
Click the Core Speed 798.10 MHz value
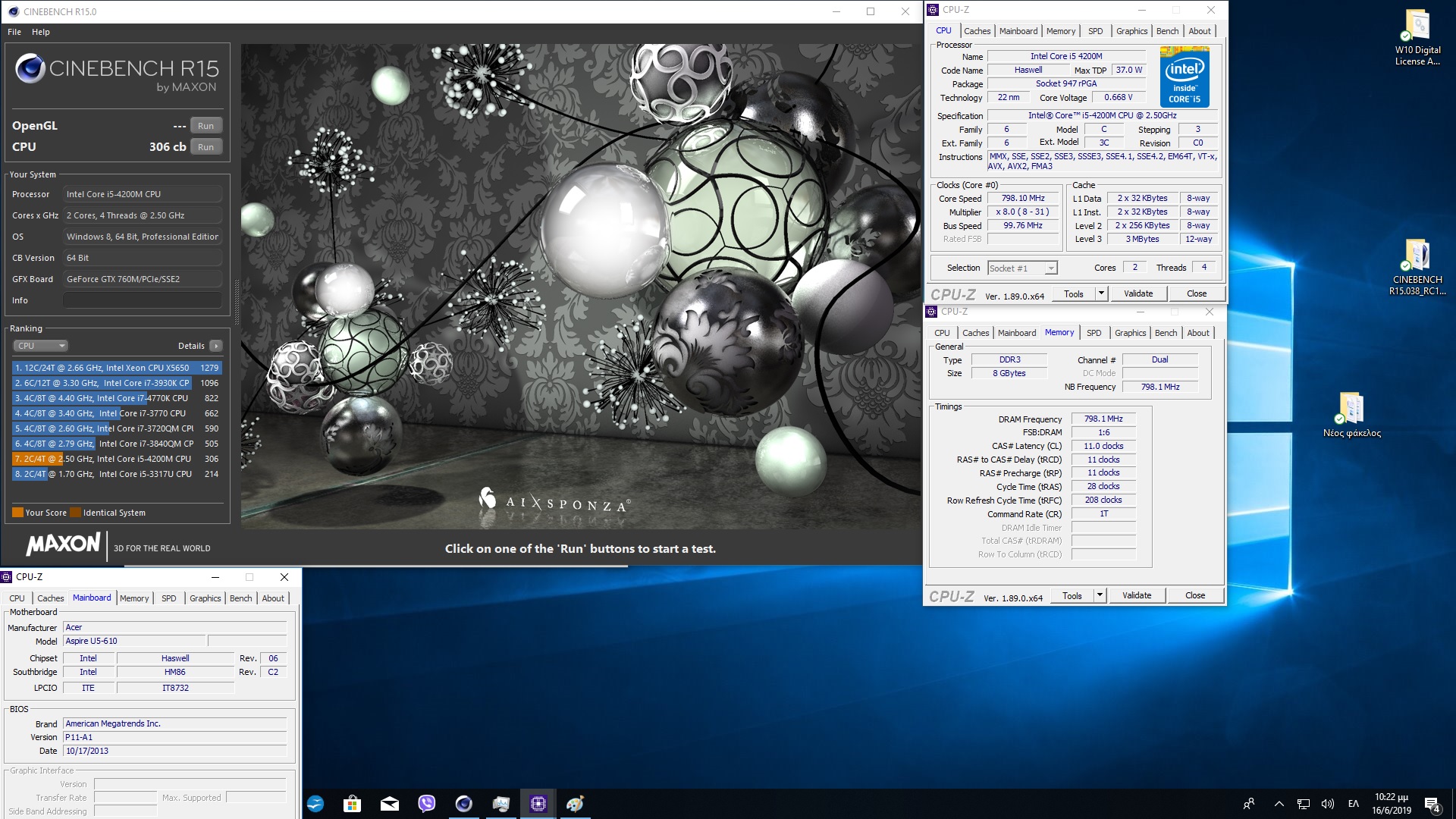pyautogui.click(x=1023, y=199)
